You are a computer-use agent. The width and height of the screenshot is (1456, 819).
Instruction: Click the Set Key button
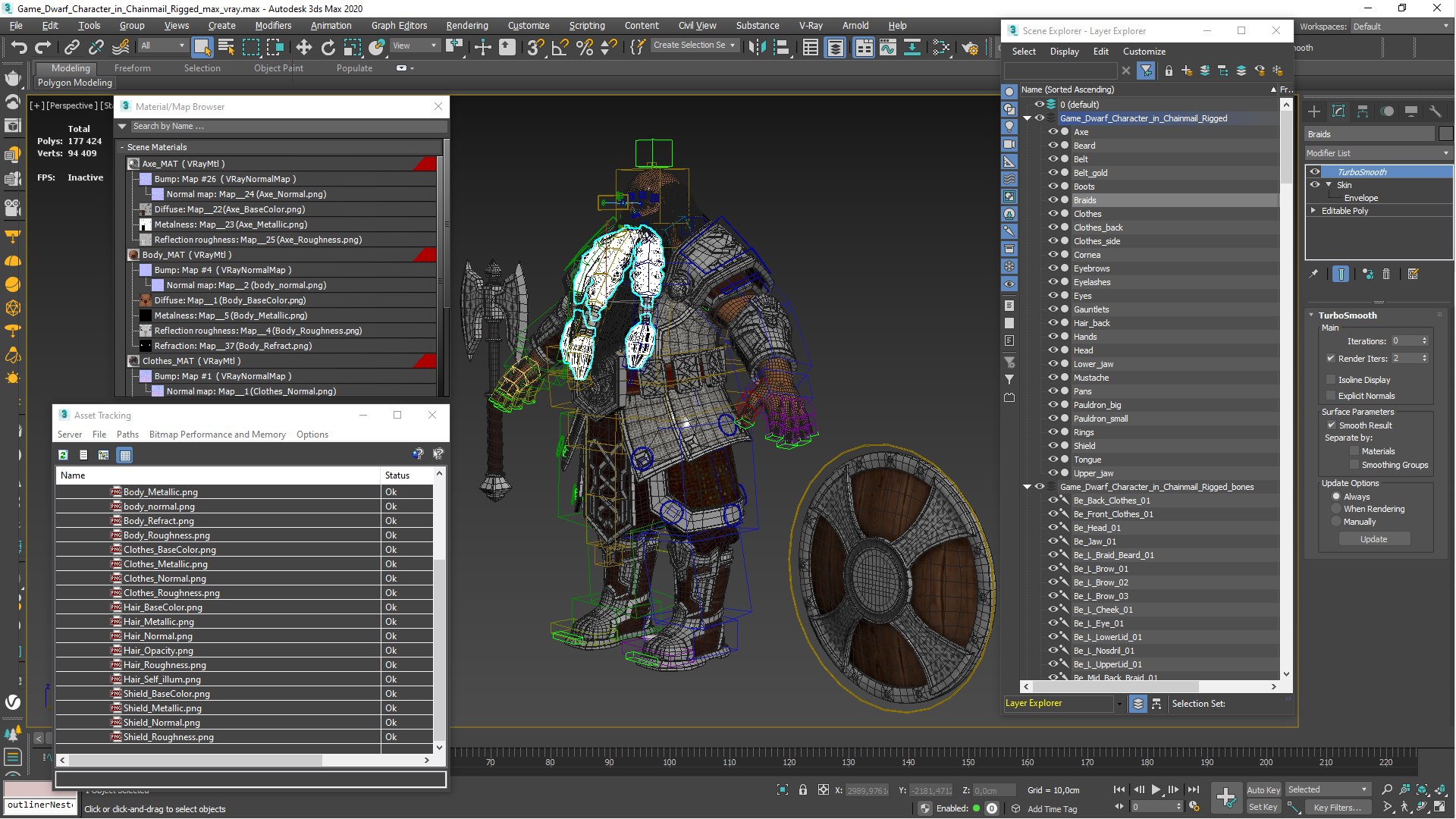click(x=1263, y=808)
